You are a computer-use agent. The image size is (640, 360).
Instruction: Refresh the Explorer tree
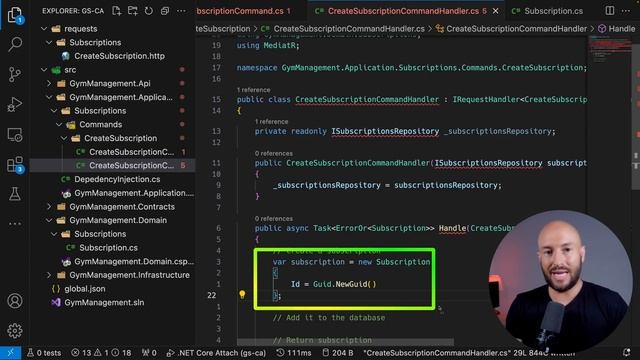149,11
